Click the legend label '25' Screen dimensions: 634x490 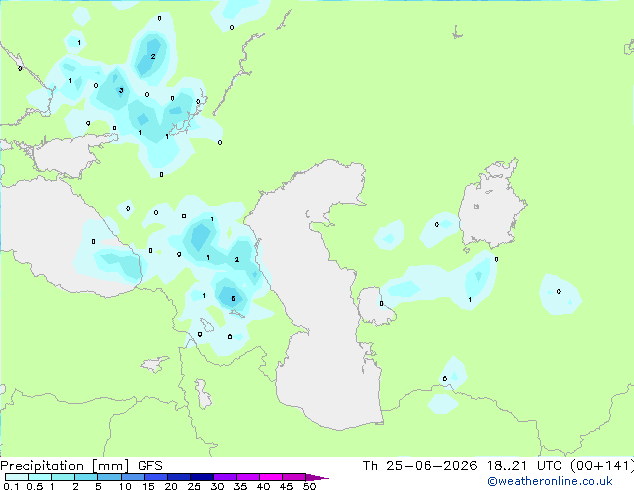click(194, 486)
